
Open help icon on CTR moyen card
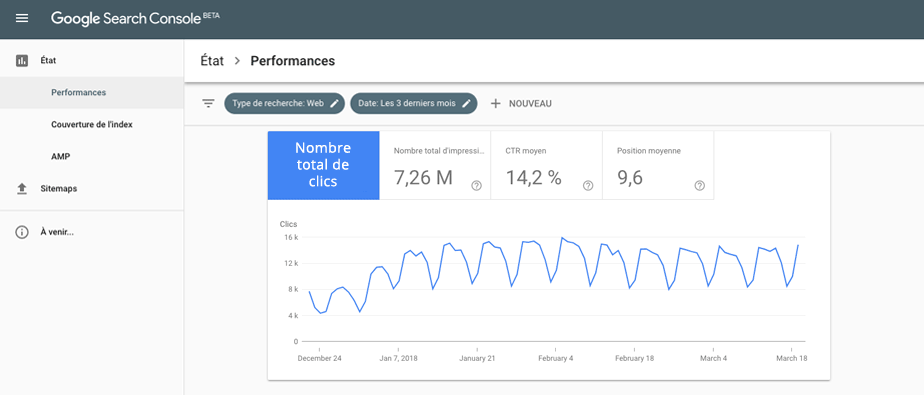coord(588,186)
